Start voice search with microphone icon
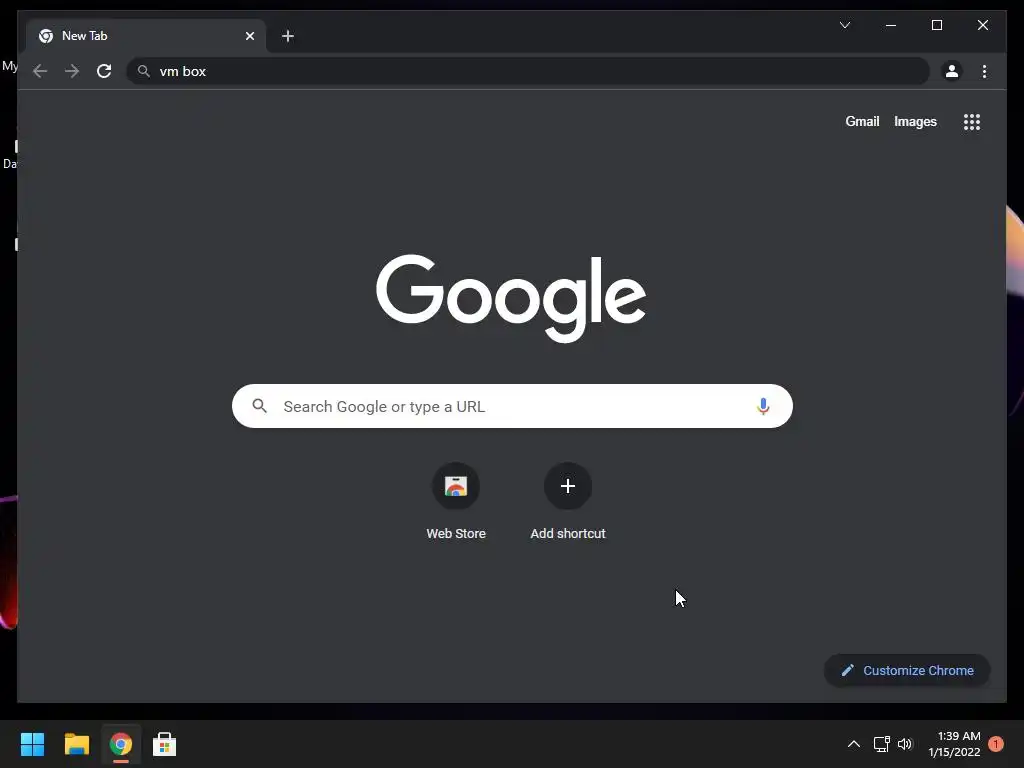The image size is (1024, 768). pos(763,406)
